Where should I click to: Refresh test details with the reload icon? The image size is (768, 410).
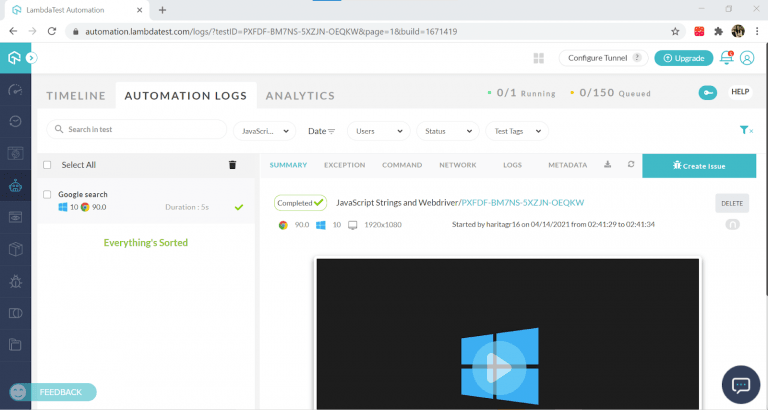click(x=630, y=165)
